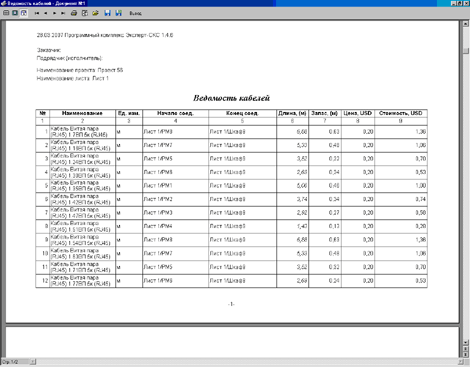Open the print setup icon

pyautogui.click(x=85, y=13)
